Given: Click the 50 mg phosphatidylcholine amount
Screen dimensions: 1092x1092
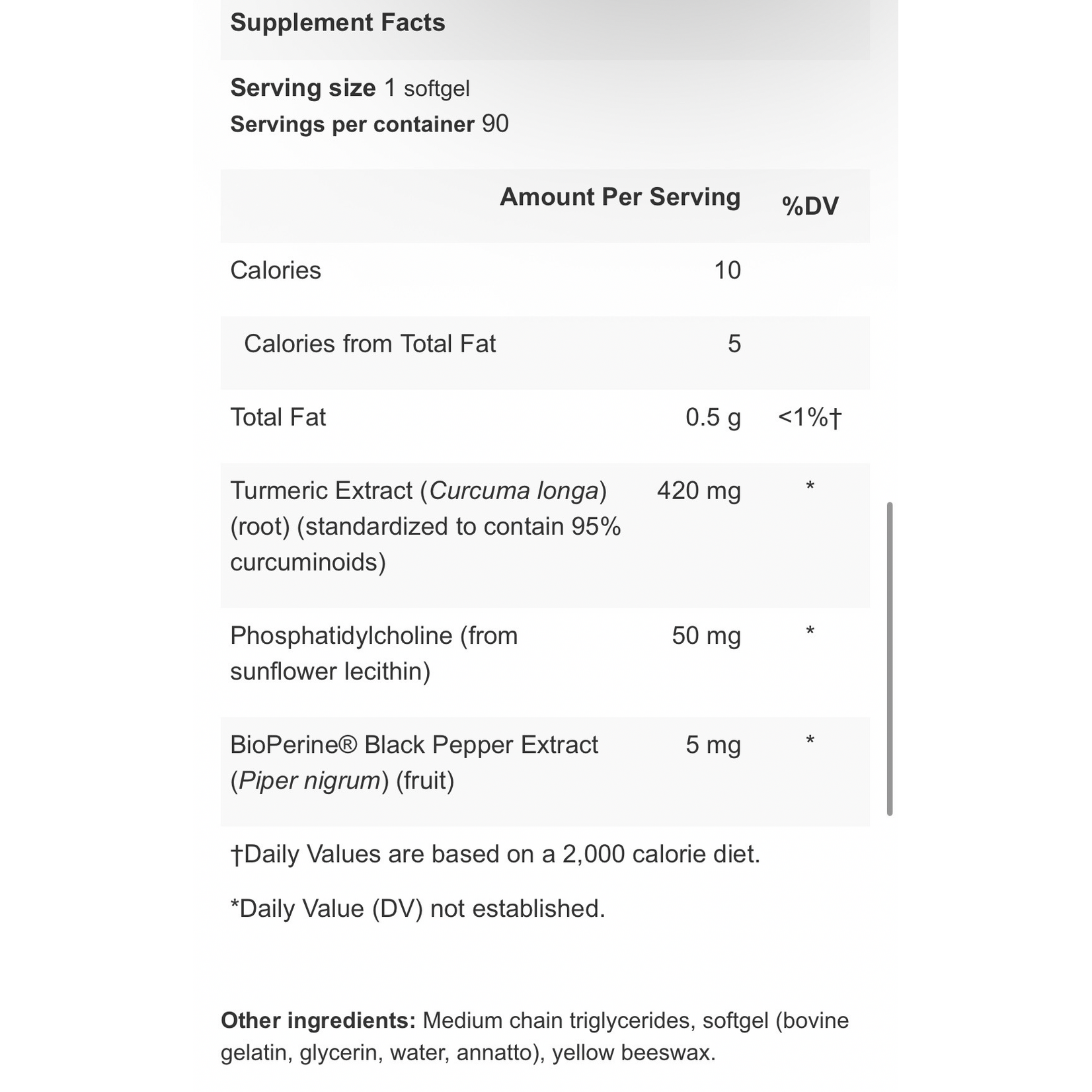Looking at the screenshot, I should tap(706, 636).
